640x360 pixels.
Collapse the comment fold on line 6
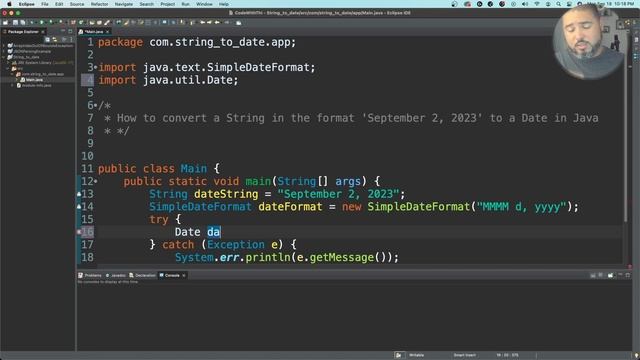coord(96,105)
